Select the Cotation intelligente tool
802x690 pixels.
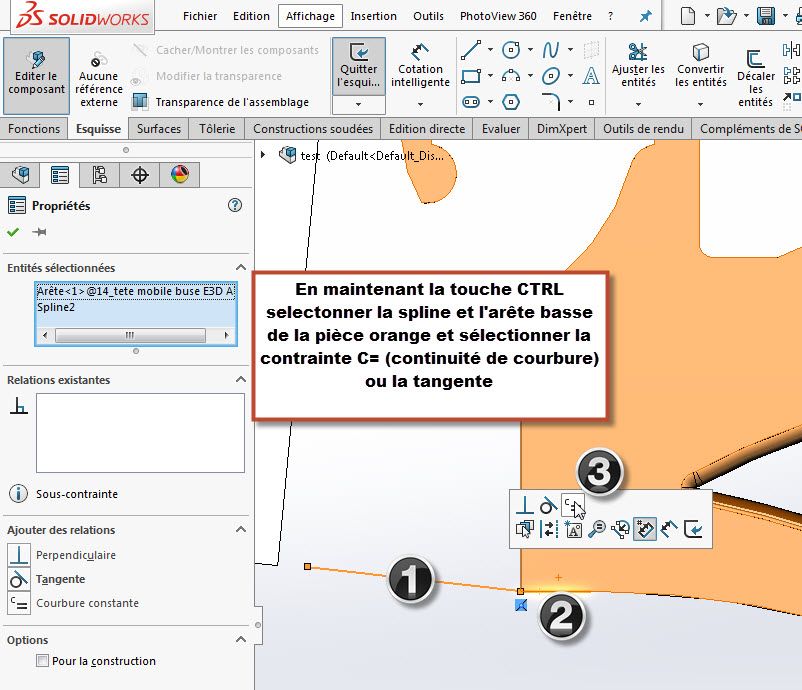420,67
